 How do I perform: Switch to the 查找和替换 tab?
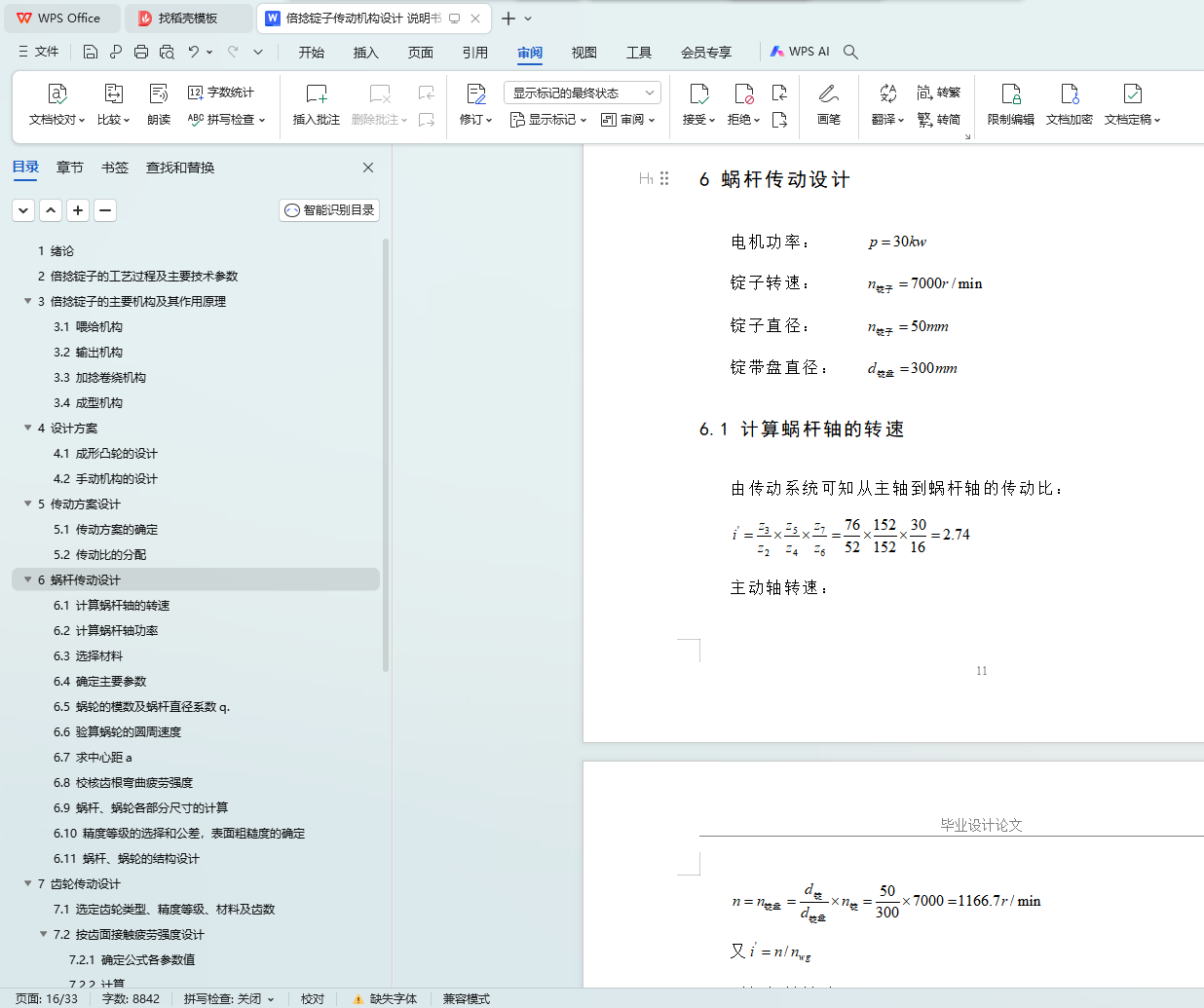click(180, 168)
